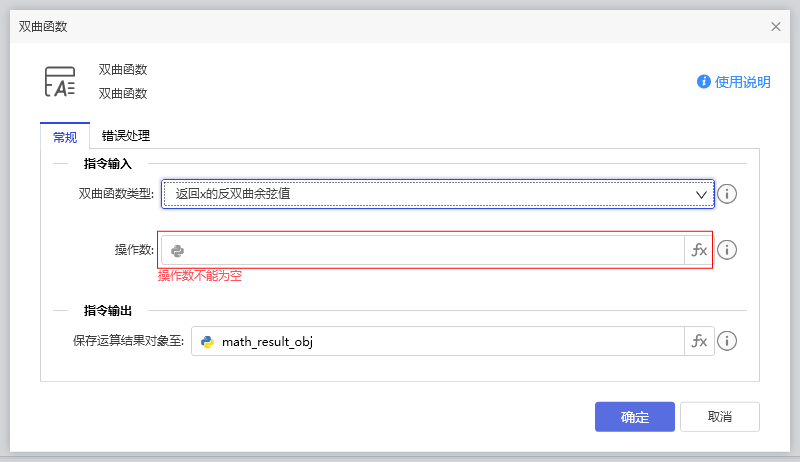Switch to the 错误处理 tab
The width and height of the screenshot is (800, 462).
coord(126,136)
